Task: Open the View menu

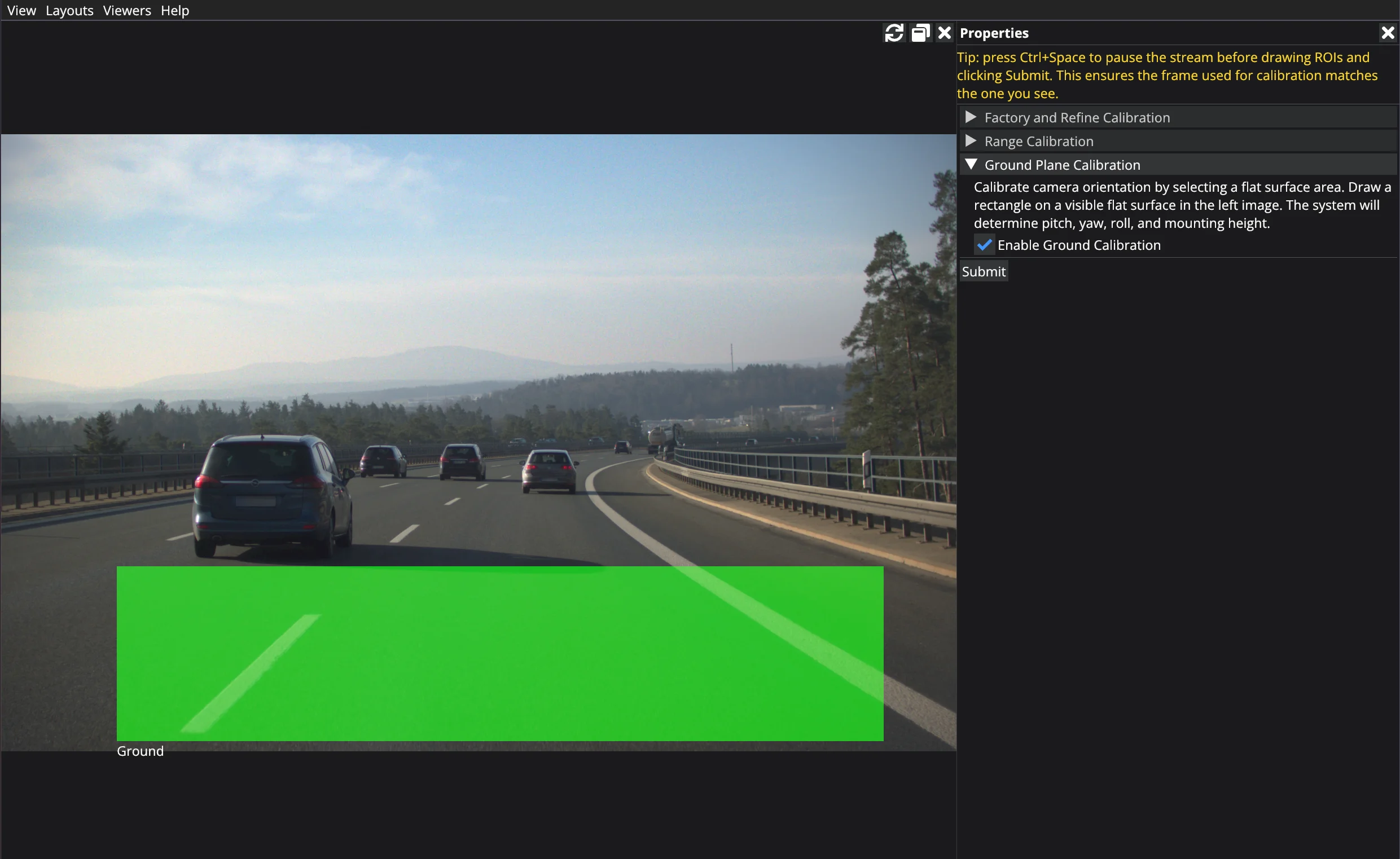Action: pyautogui.click(x=21, y=10)
